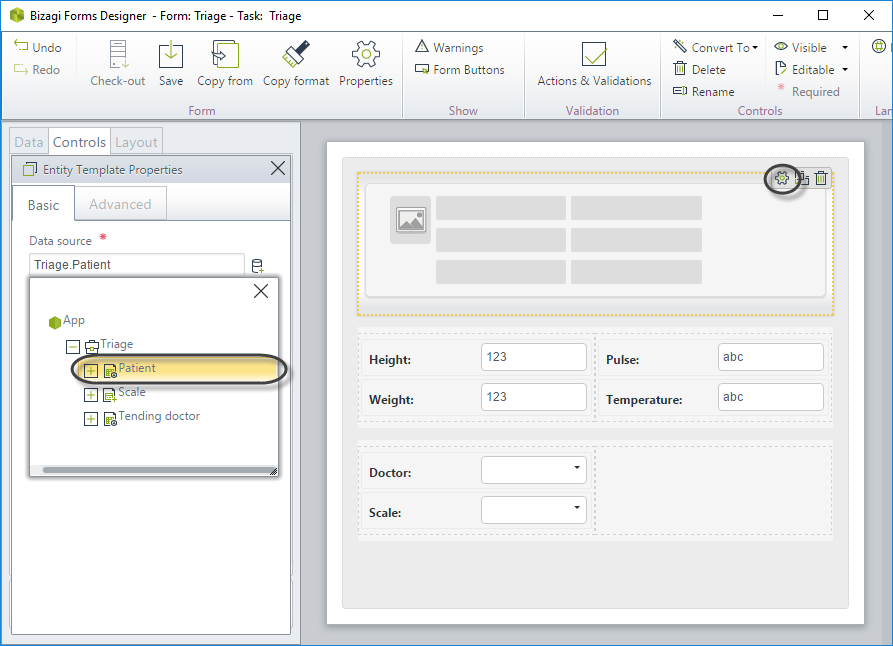Viewport: 893px width, 646px height.
Task: Click the Patient entity icon in tree
Action: [110, 371]
